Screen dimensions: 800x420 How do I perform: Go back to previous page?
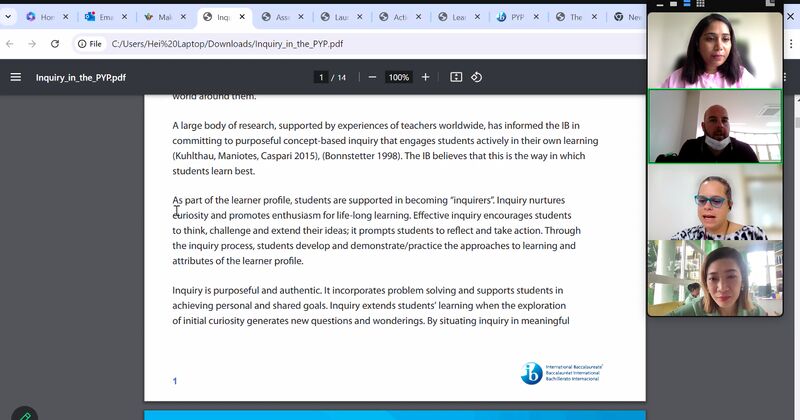pos(10,44)
